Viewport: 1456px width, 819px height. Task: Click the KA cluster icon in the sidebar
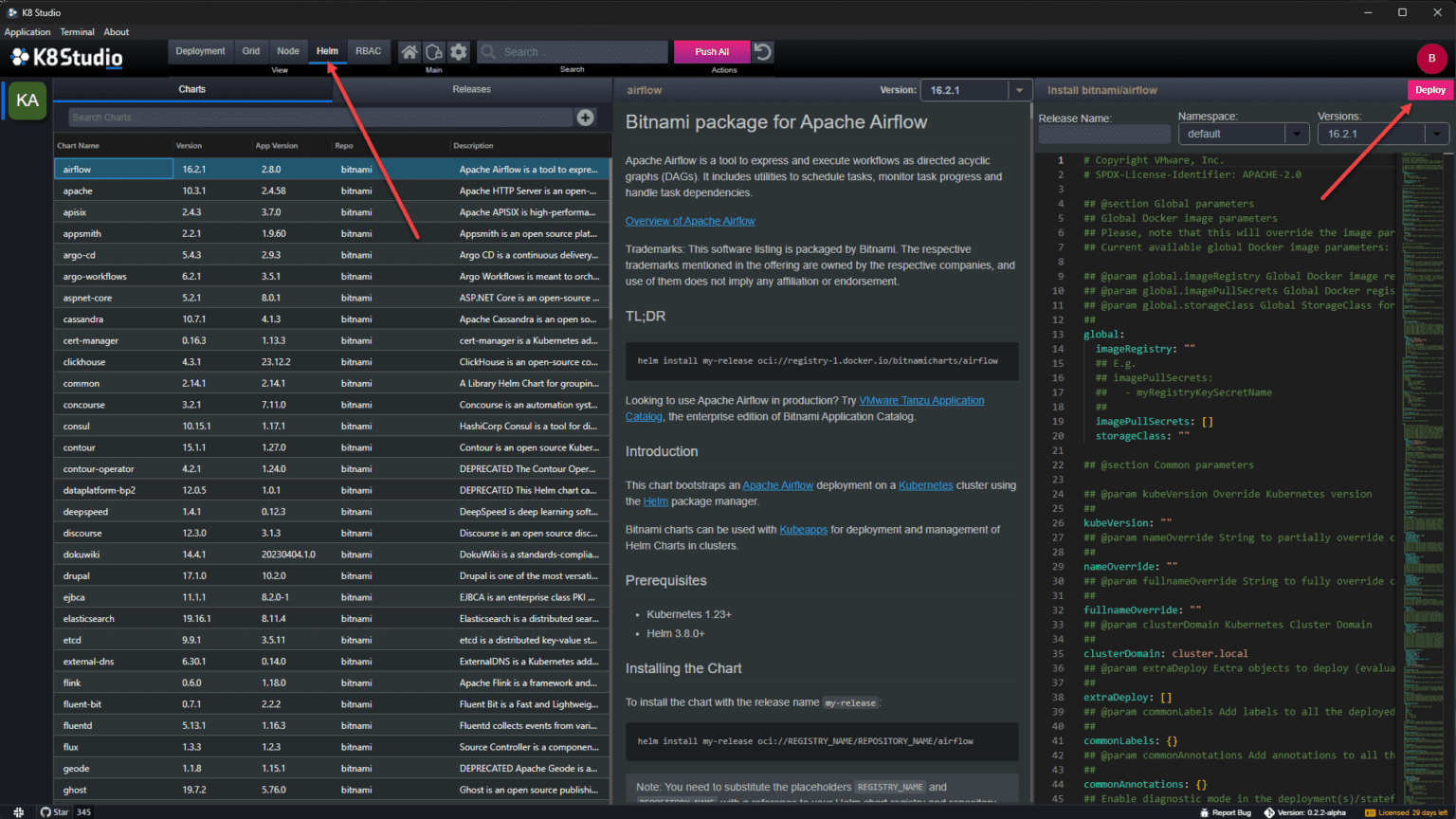(27, 100)
